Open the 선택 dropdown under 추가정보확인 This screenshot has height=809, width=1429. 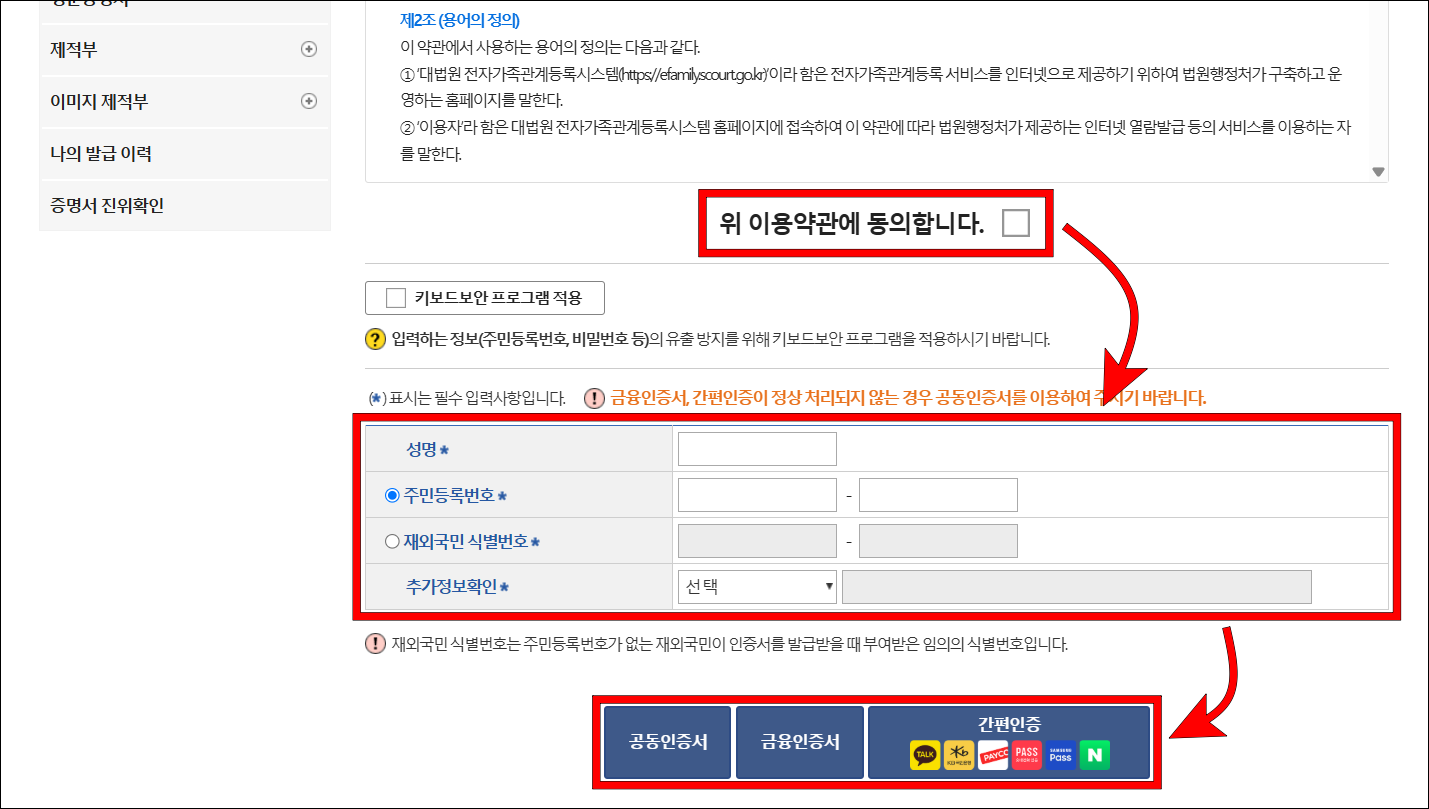[x=756, y=586]
